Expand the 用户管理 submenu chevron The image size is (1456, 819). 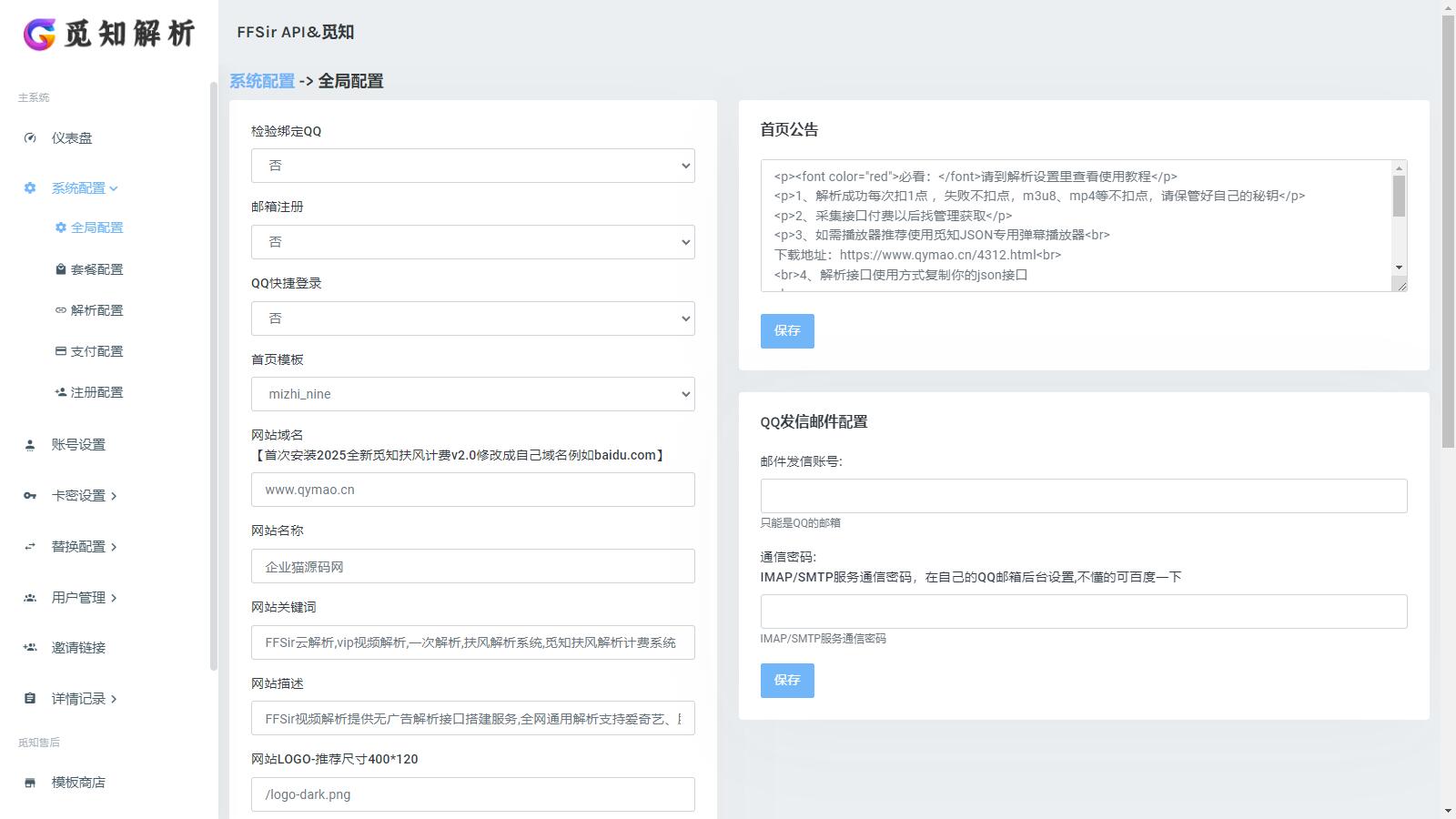pyautogui.click(x=114, y=598)
